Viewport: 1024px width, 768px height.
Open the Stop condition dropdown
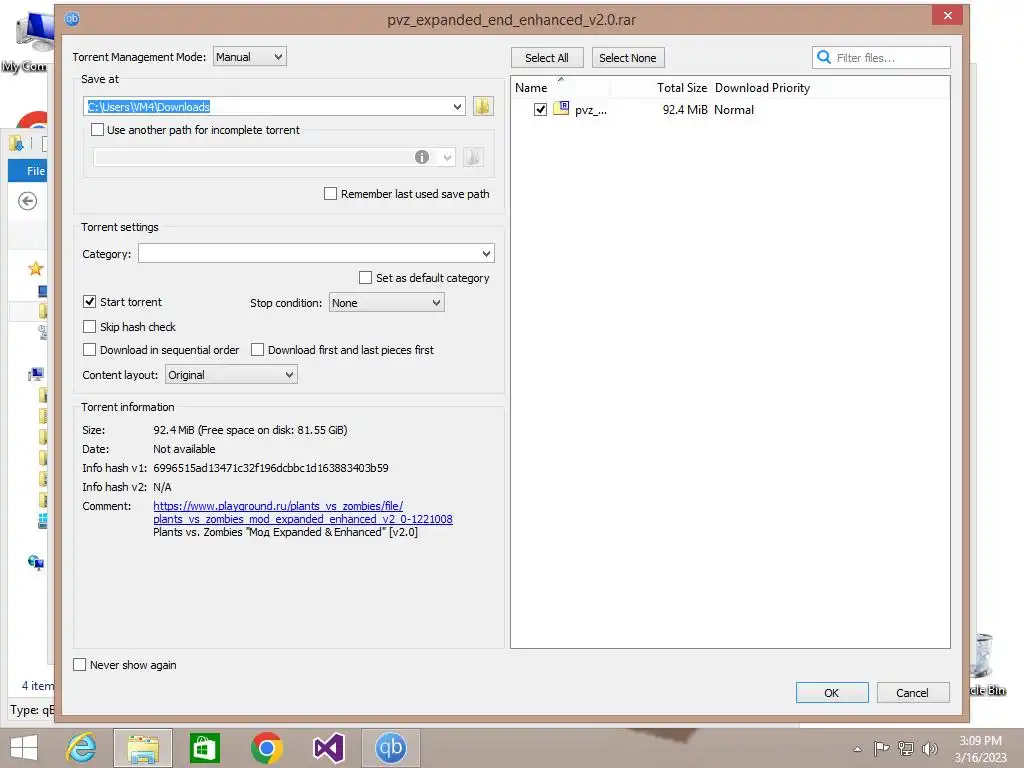click(387, 302)
